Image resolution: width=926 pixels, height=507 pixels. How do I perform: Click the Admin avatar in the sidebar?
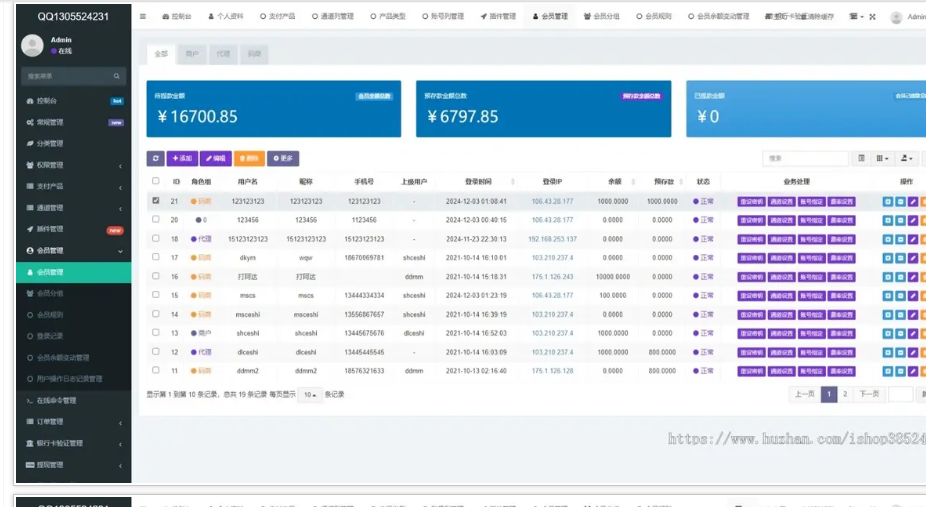coord(34,45)
